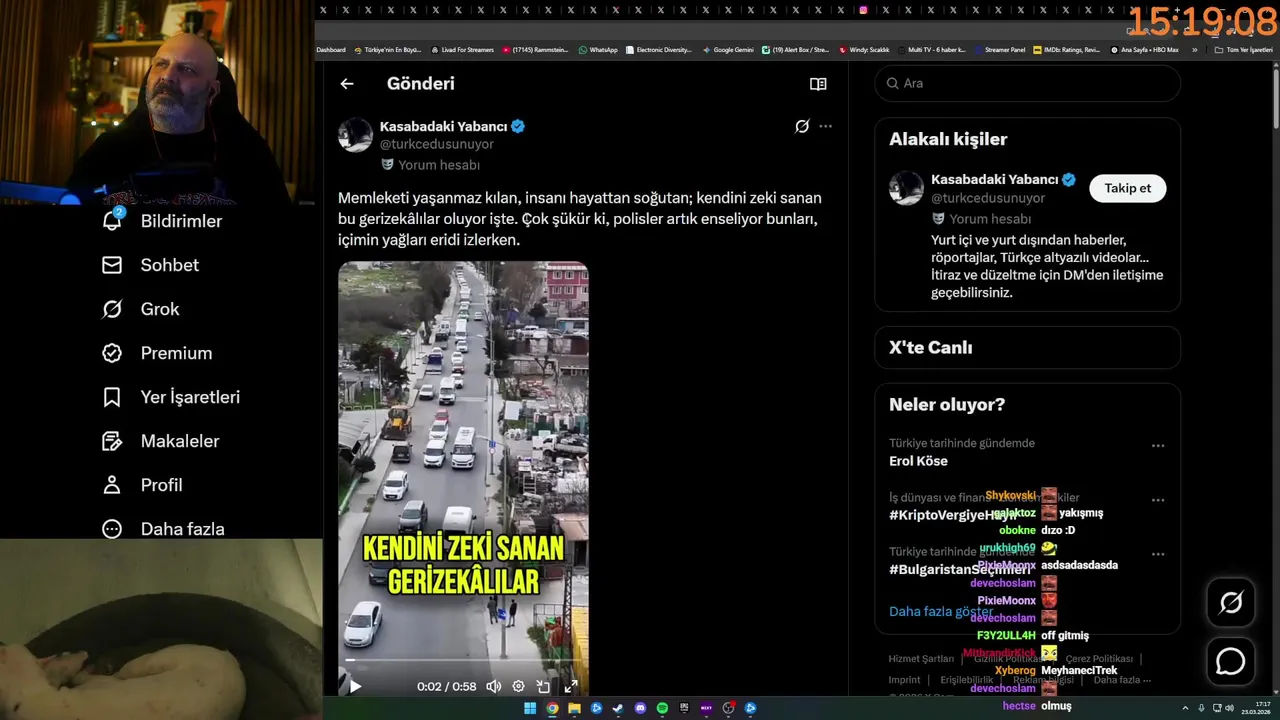Open Makaleler in the sidebar
This screenshot has width=1280, height=720.
(x=160, y=441)
